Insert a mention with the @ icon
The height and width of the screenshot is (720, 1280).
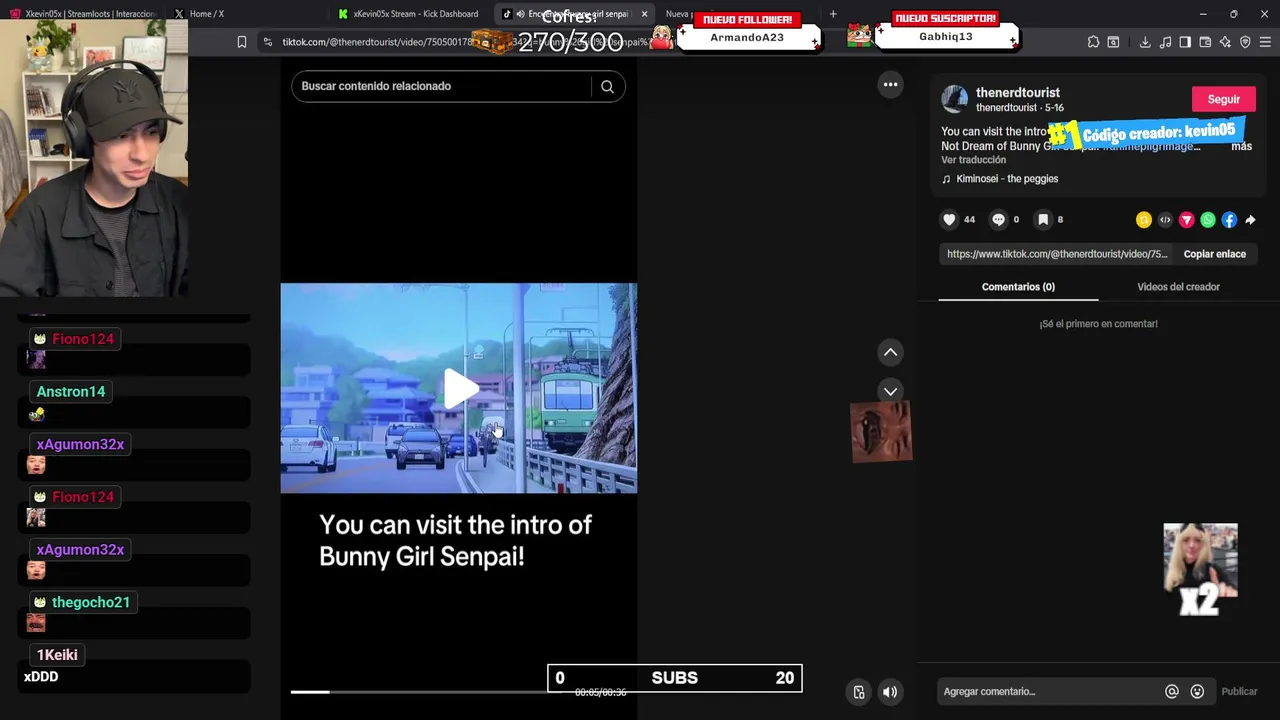pos(1172,691)
